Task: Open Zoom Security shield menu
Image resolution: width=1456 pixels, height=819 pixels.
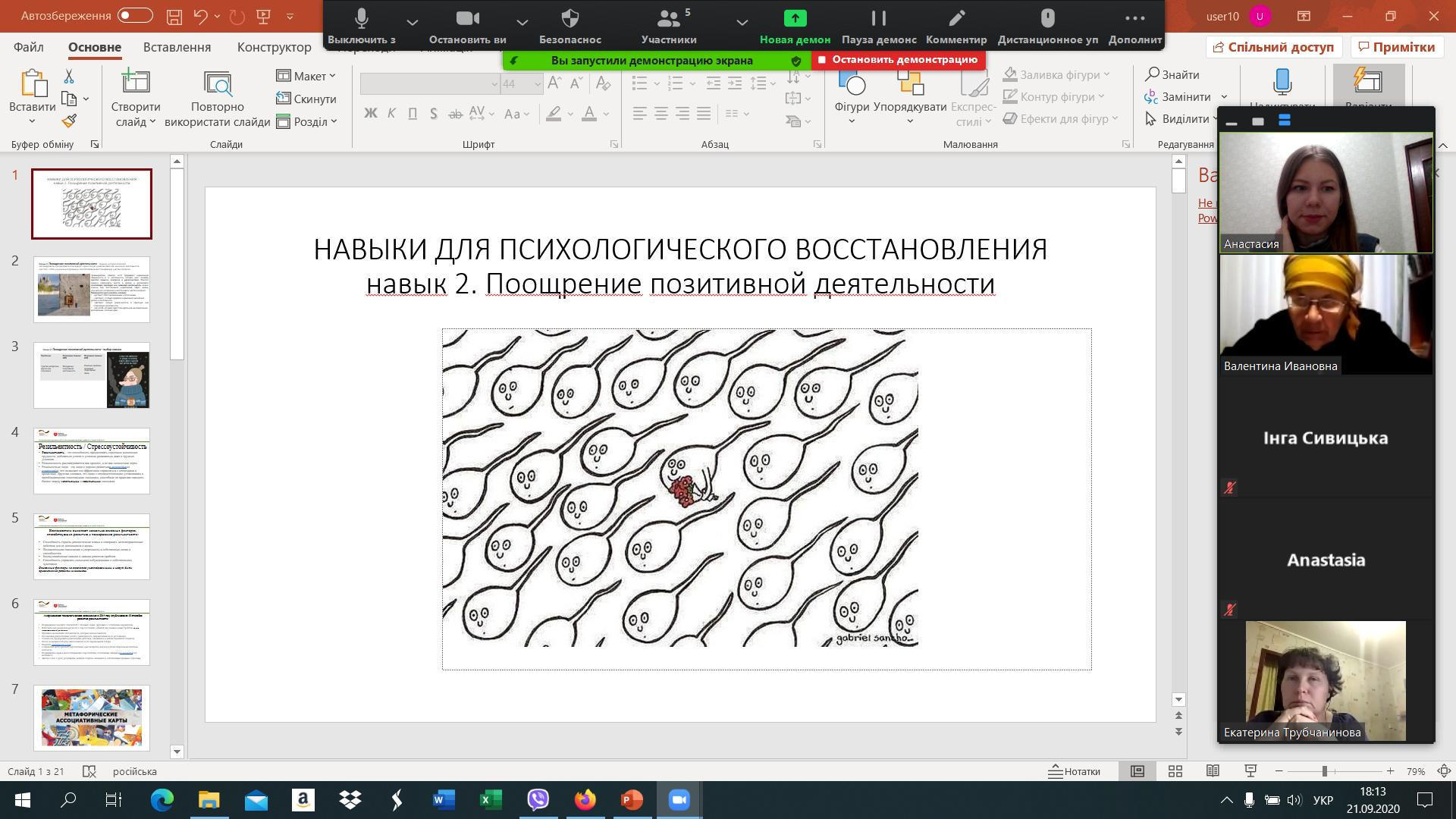Action: [x=570, y=26]
